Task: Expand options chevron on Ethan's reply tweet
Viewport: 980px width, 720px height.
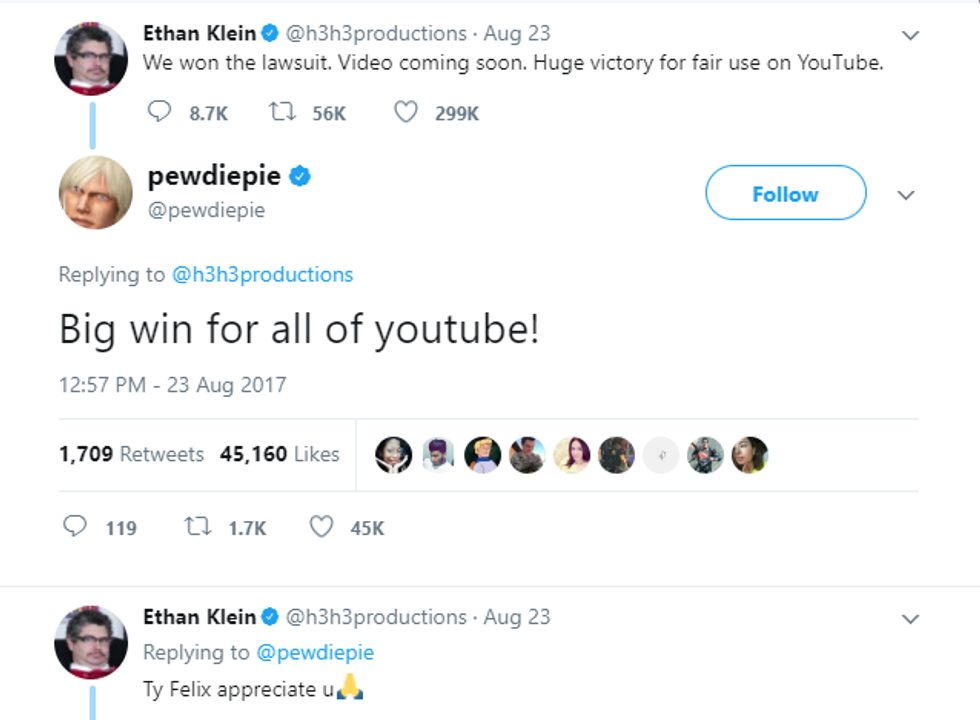Action: pos(910,619)
